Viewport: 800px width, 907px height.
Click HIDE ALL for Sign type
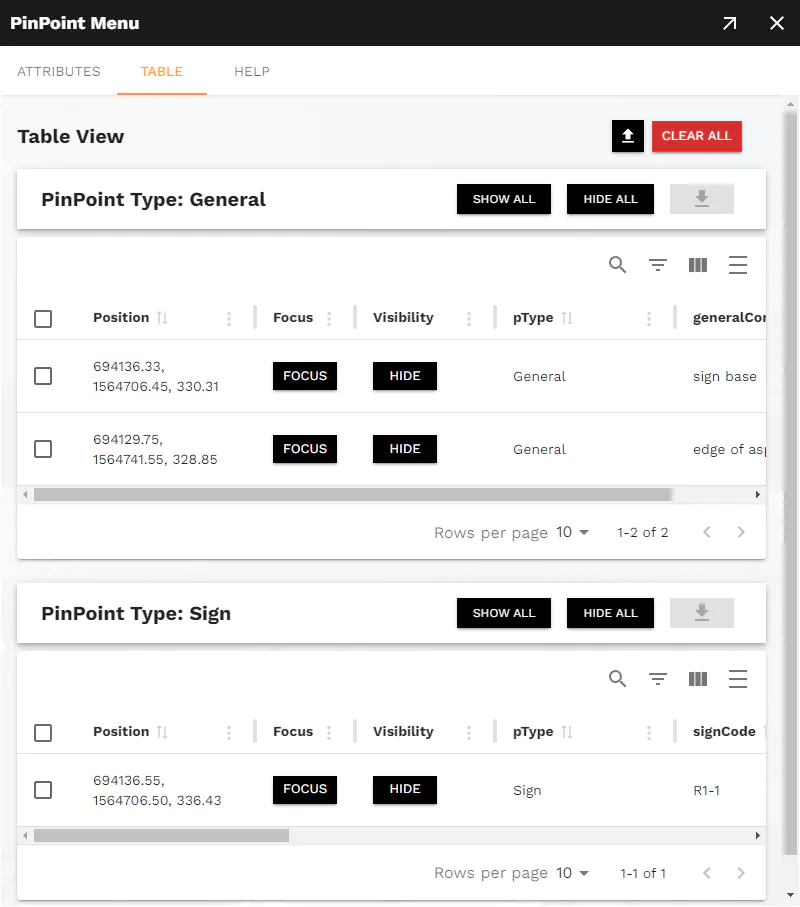(610, 613)
